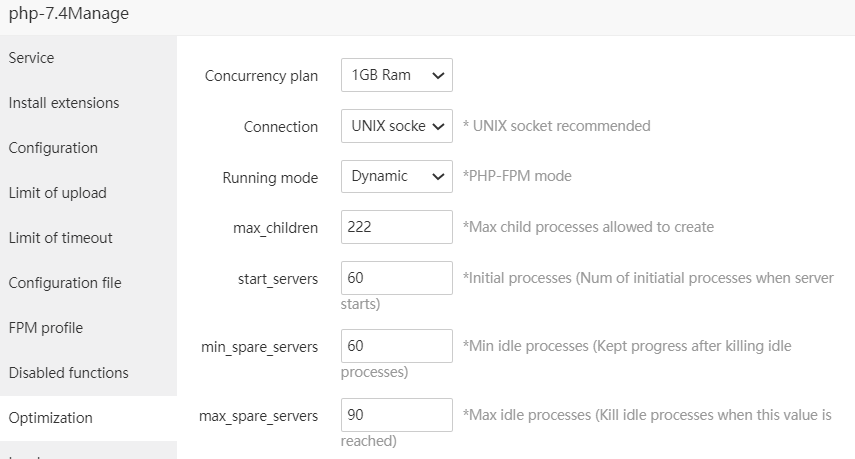
Task: Select the max_spare_servers input field
Action: click(x=396, y=415)
